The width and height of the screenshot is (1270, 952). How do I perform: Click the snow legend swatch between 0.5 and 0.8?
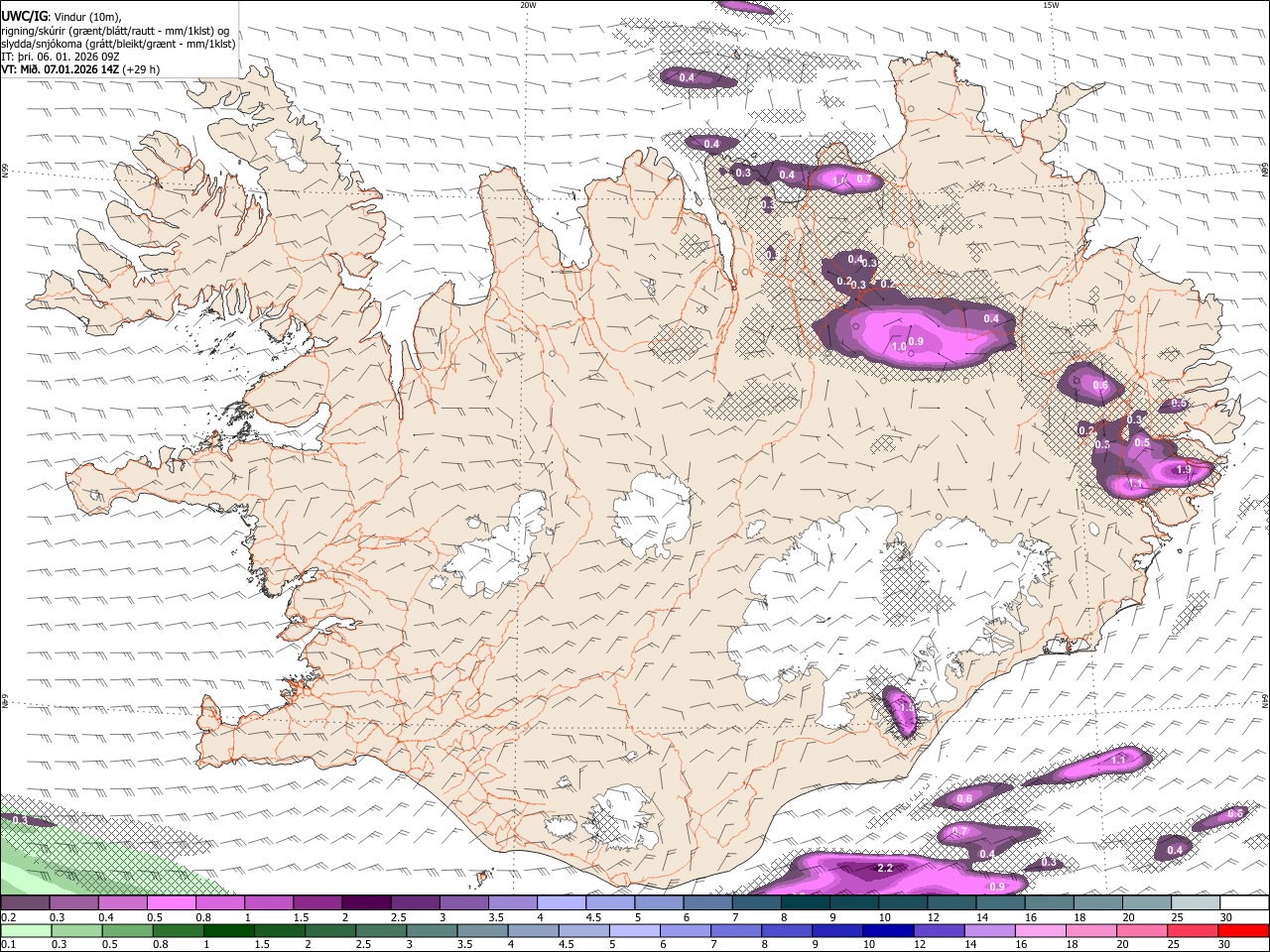(x=171, y=902)
